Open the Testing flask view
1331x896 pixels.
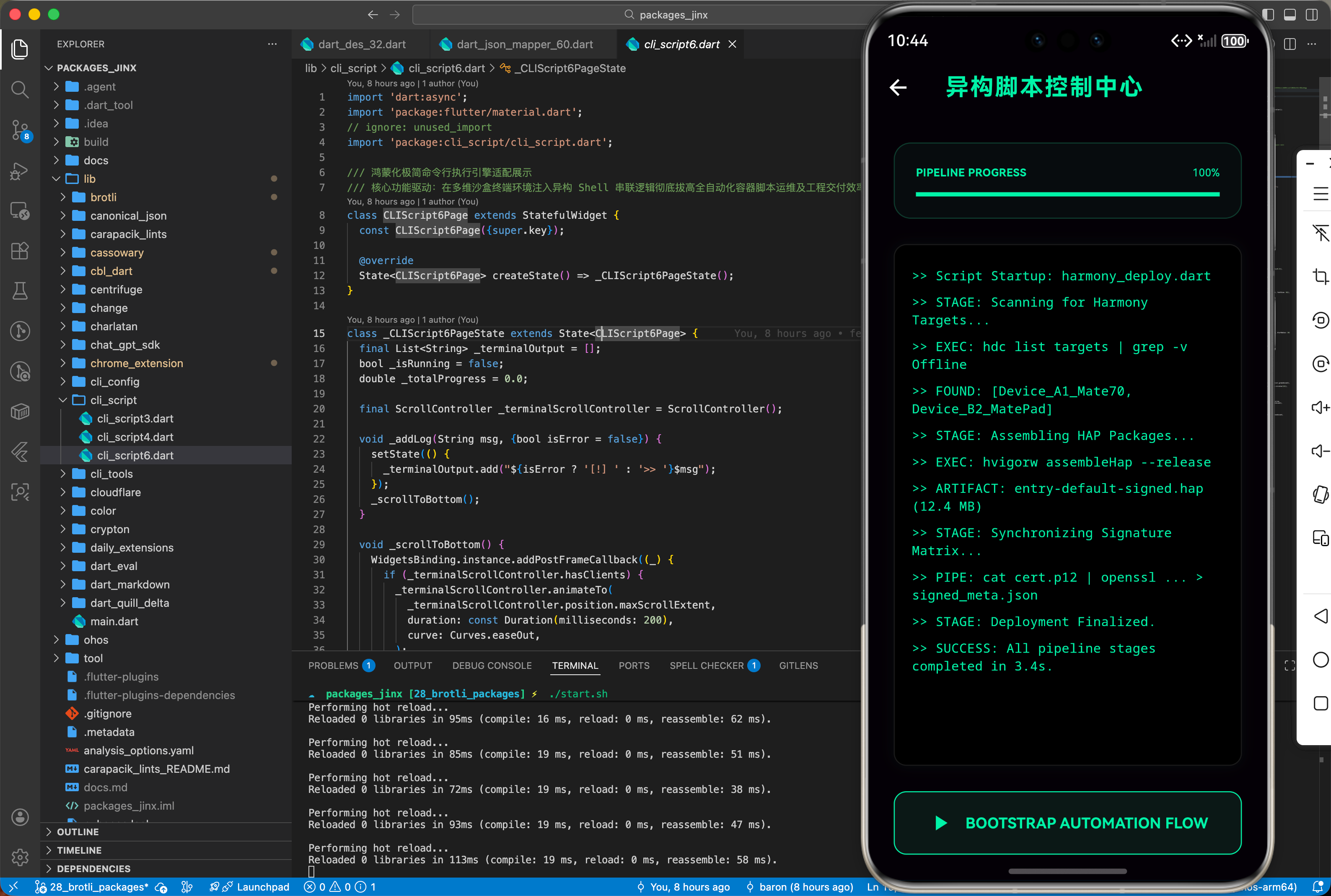coord(20,291)
